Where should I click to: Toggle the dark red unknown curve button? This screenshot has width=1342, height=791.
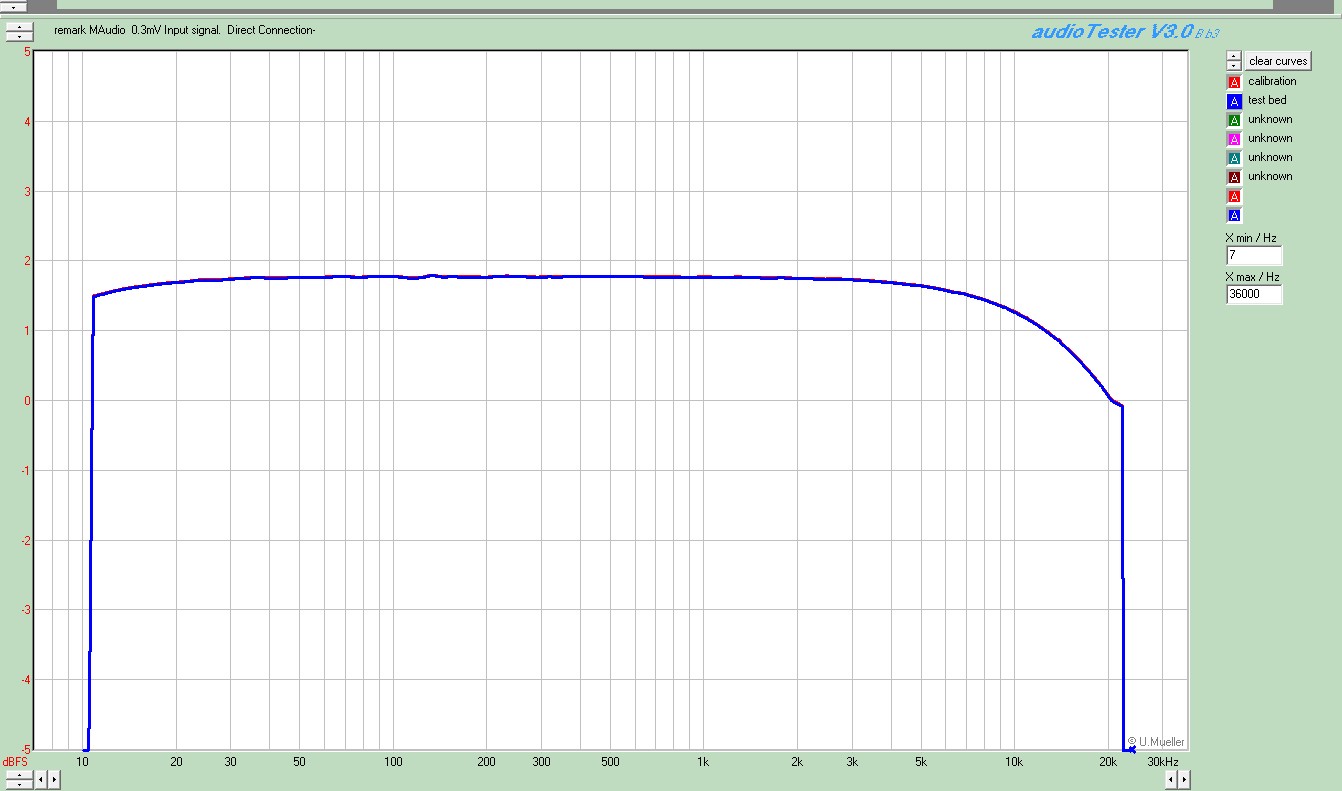(1234, 177)
